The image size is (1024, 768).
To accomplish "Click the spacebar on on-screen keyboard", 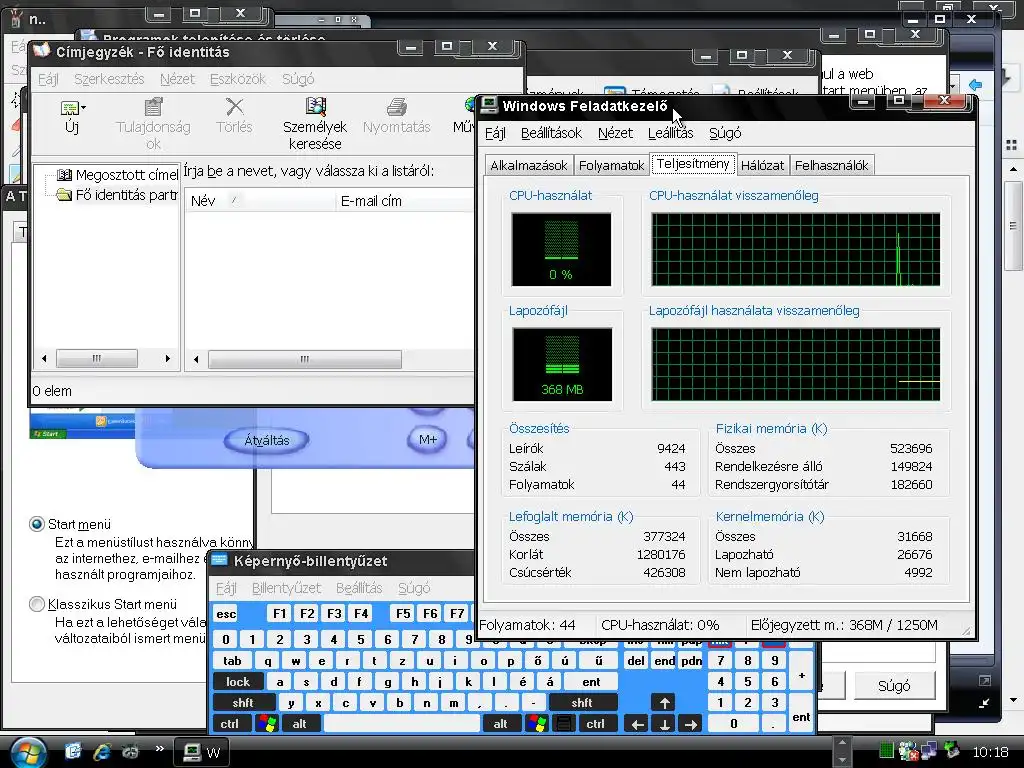I will click(401, 724).
